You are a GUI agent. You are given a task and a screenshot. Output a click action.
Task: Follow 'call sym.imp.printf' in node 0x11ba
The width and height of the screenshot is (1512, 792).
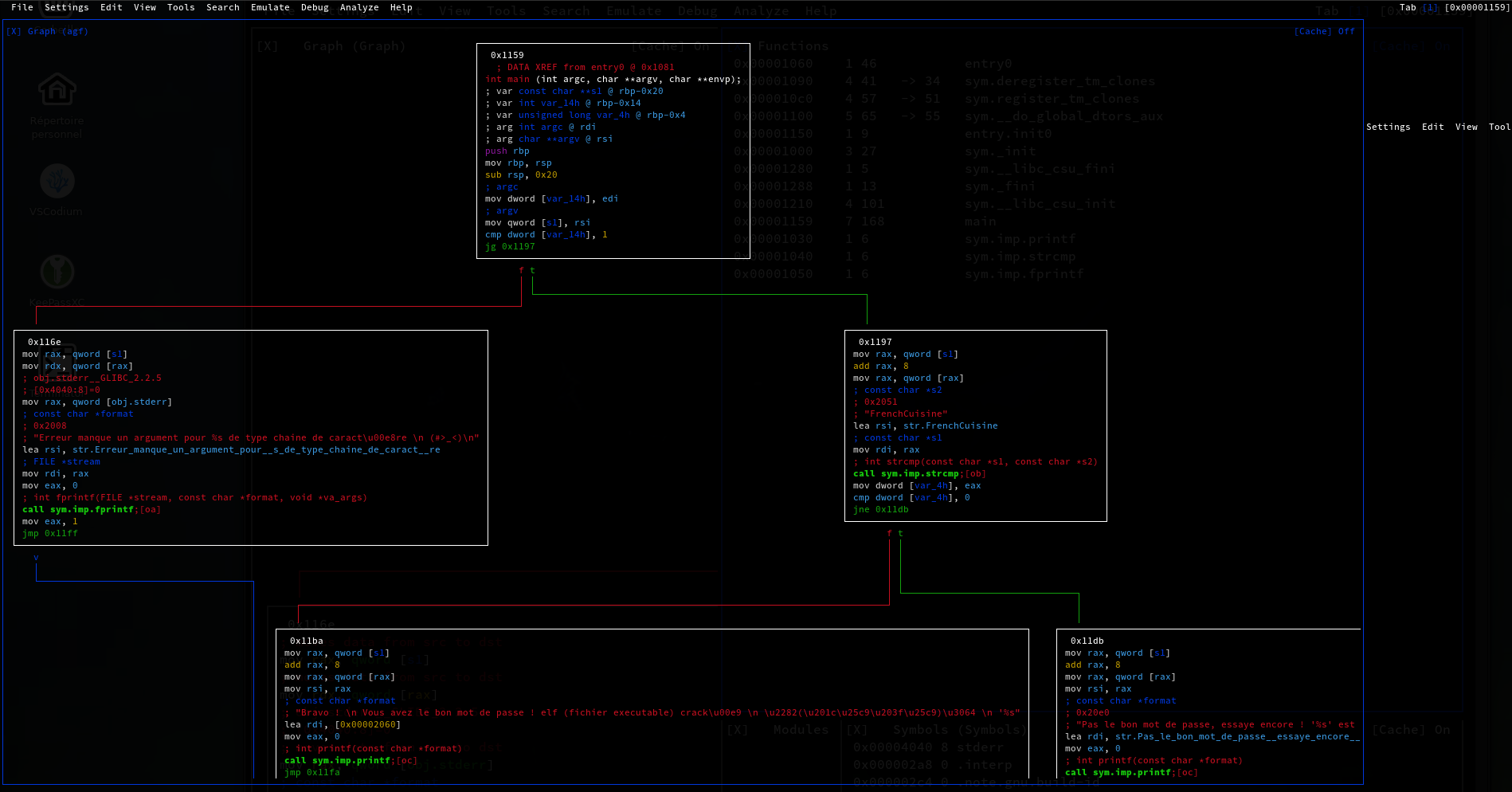[351, 760]
